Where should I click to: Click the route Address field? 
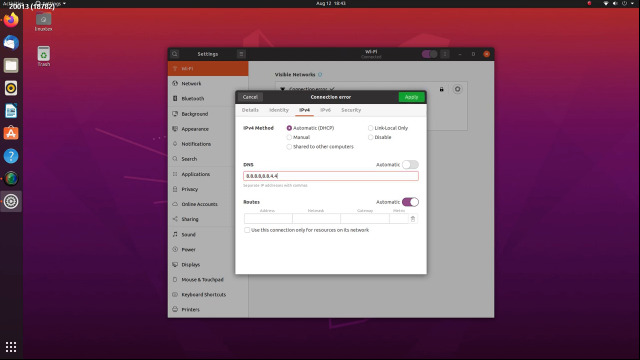(x=268, y=219)
